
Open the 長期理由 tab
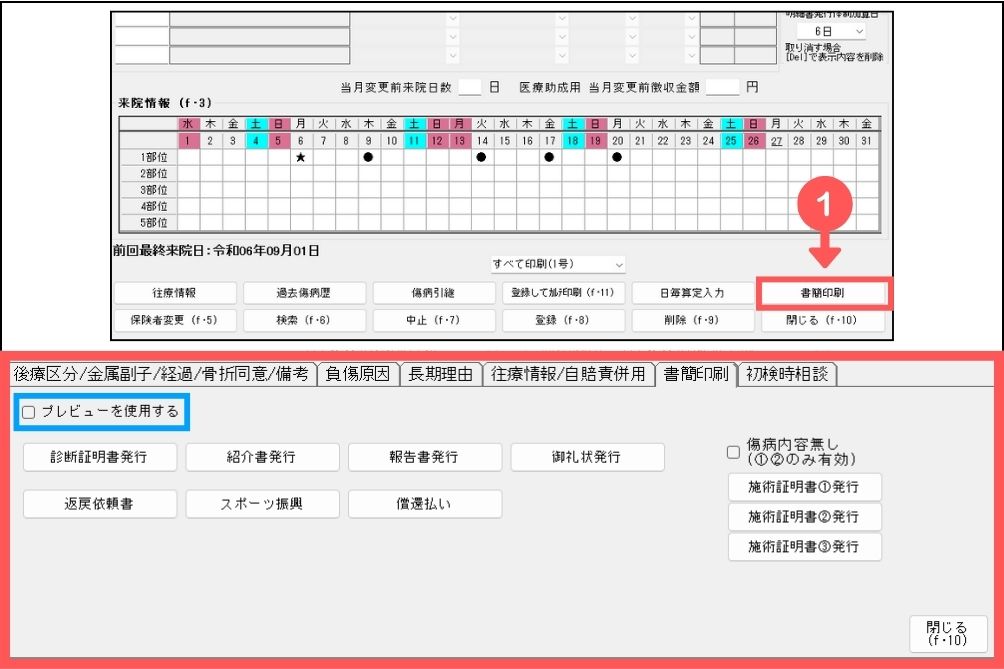(x=440, y=374)
